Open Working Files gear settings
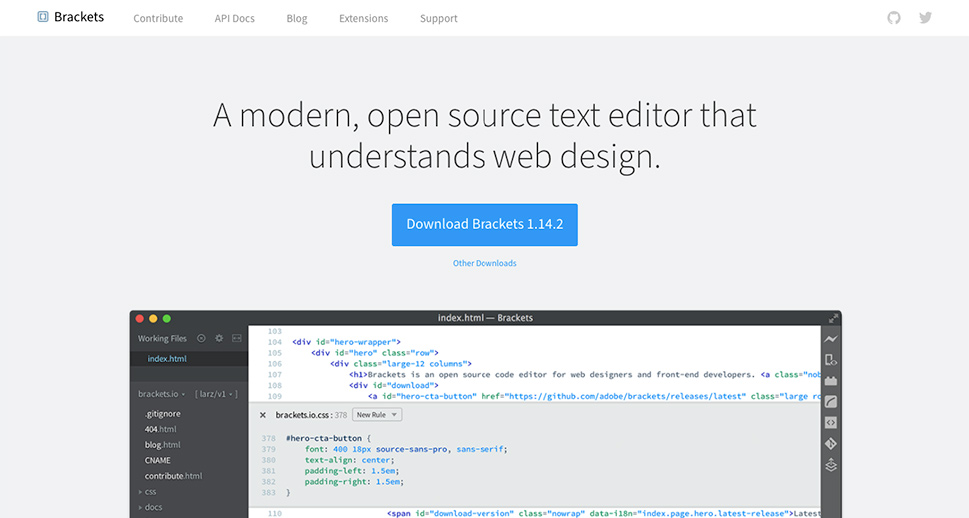 pos(219,338)
